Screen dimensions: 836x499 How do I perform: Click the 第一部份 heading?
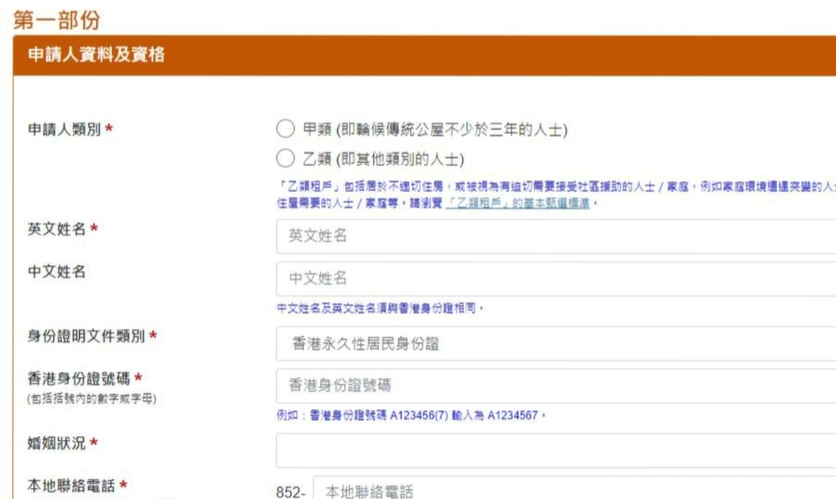tap(56, 19)
